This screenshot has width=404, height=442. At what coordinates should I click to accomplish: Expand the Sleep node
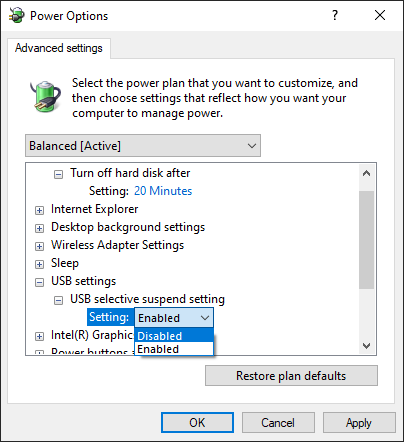pos(39,264)
